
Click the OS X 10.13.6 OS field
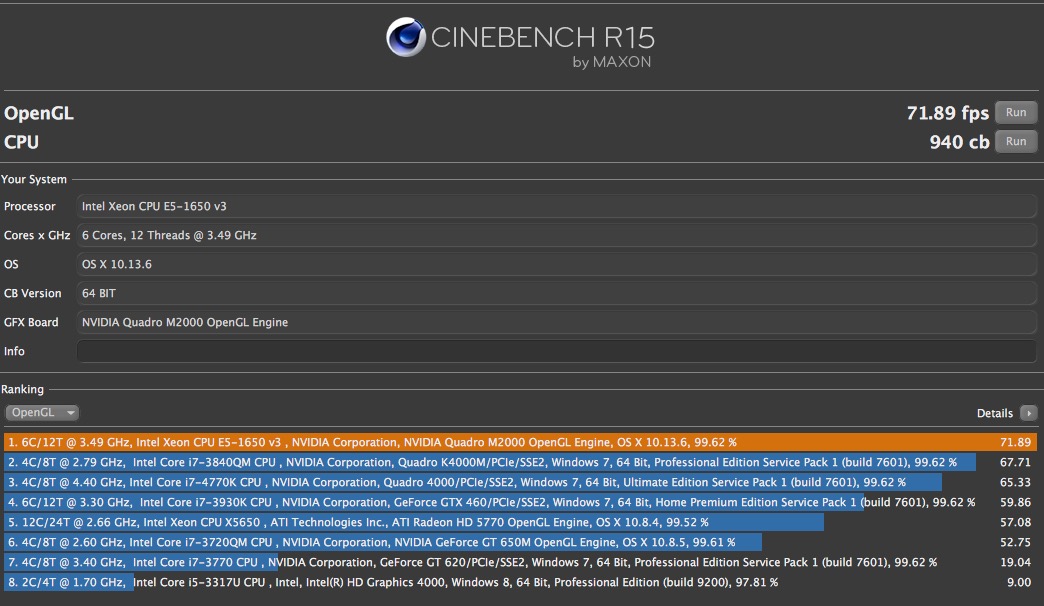point(556,264)
